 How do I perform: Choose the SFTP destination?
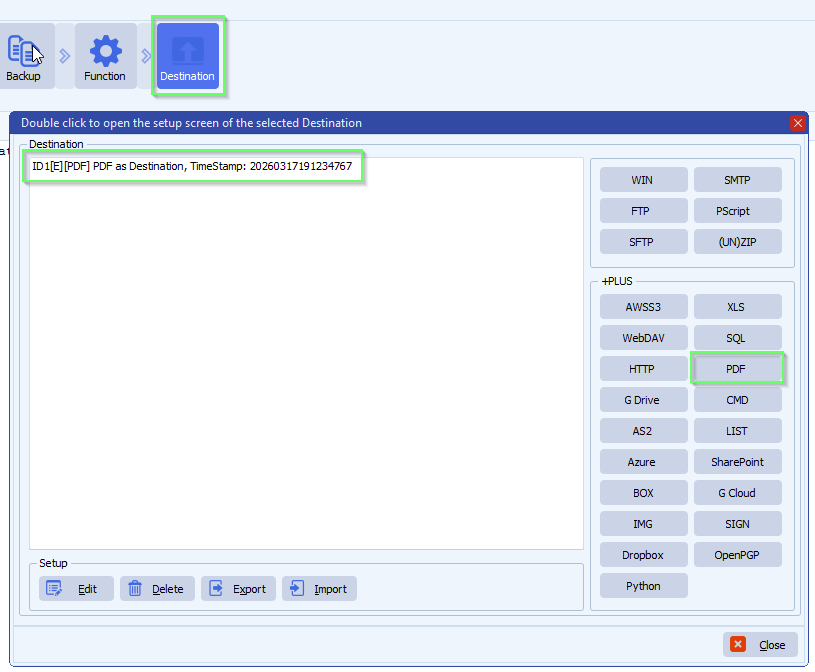click(x=643, y=241)
